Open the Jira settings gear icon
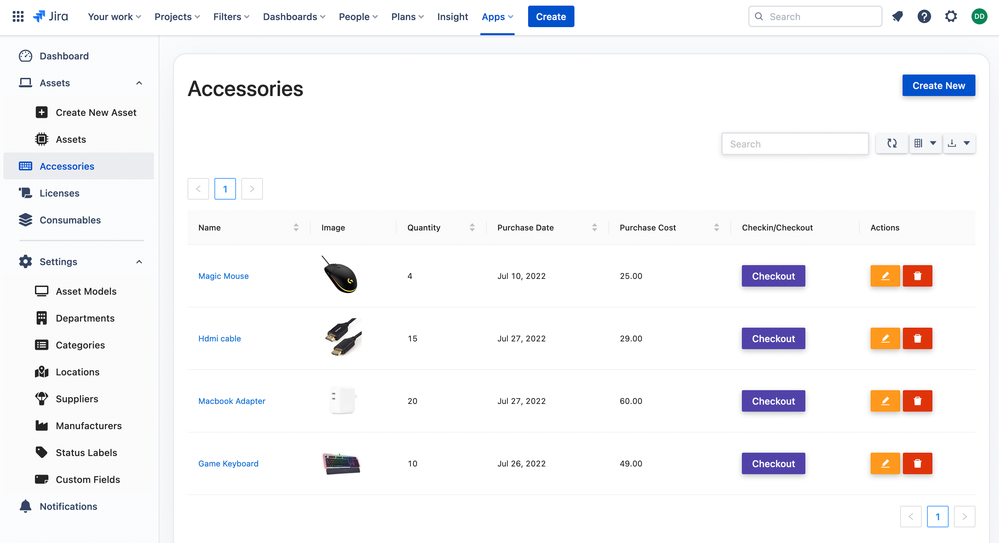The height and width of the screenshot is (543, 999). pyautogui.click(x=951, y=17)
